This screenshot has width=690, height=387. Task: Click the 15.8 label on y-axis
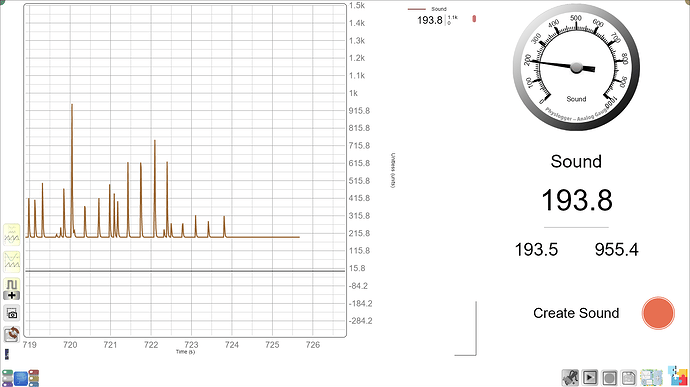pos(357,268)
